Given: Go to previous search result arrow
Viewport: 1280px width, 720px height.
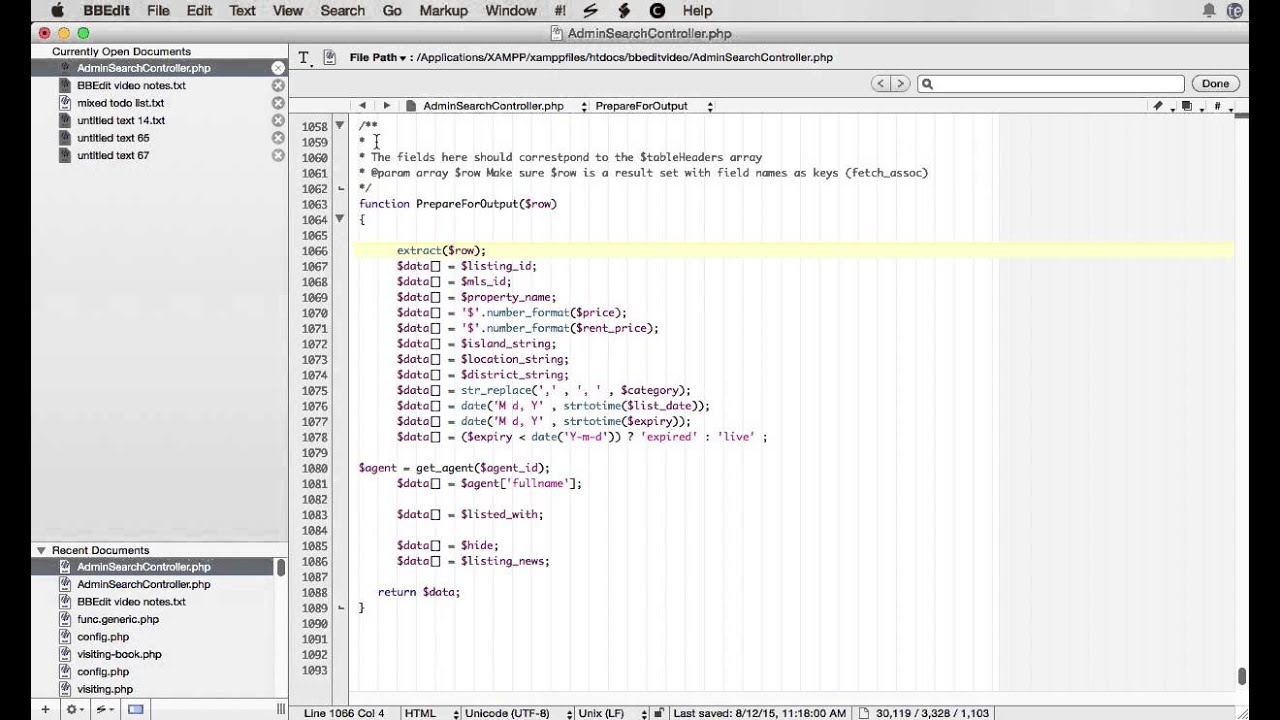Looking at the screenshot, I should [880, 84].
